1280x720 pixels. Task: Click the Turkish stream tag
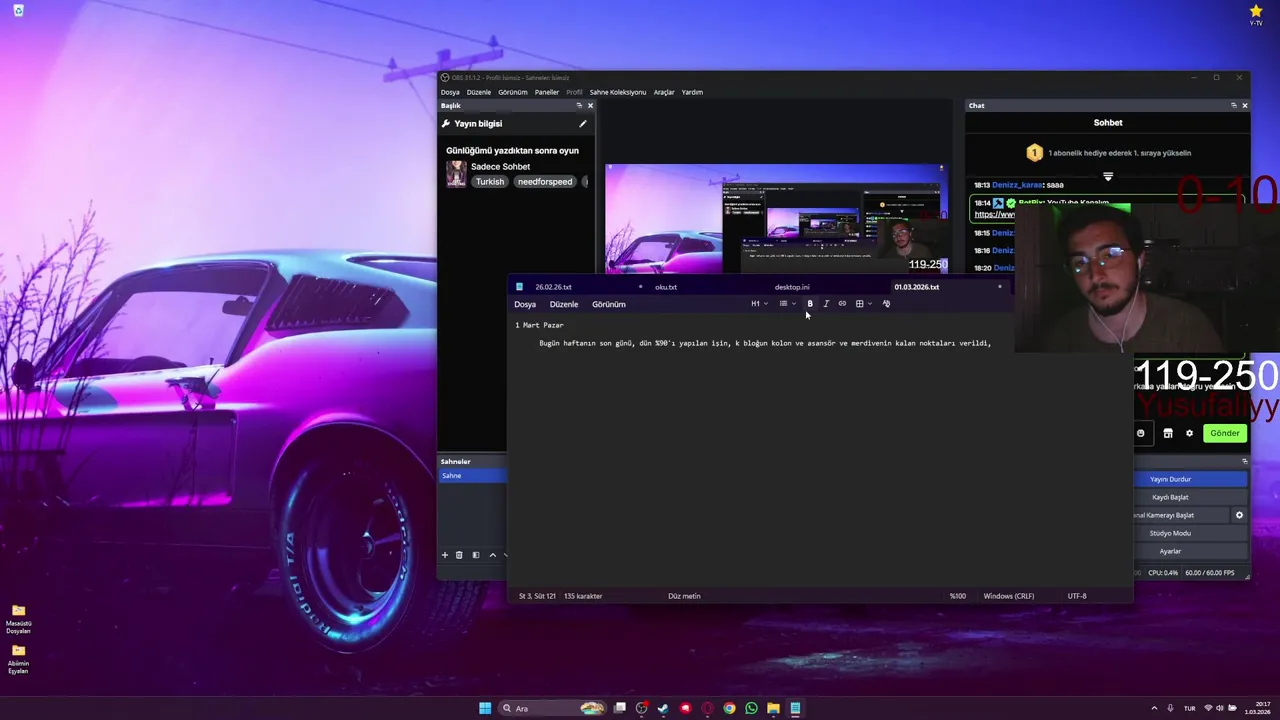point(490,182)
